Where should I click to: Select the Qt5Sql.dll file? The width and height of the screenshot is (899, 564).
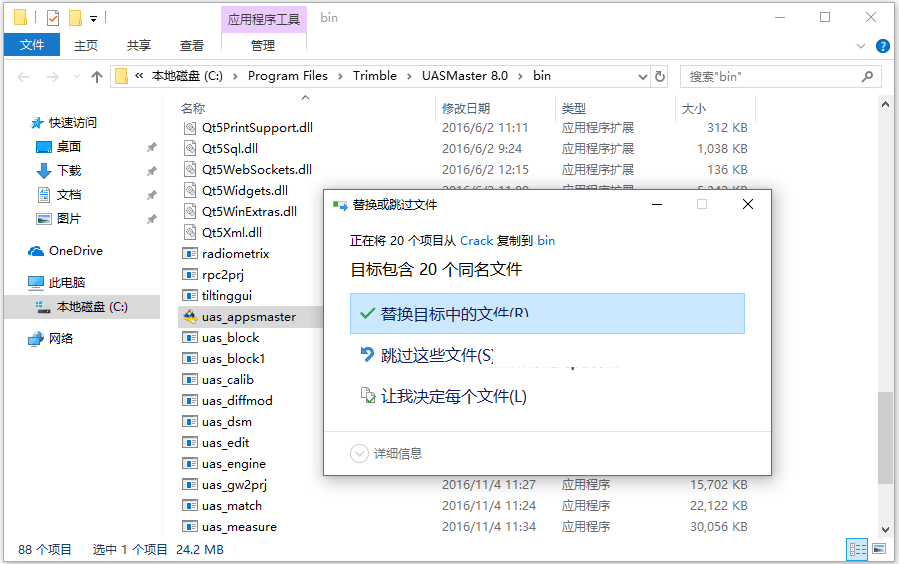coord(230,148)
